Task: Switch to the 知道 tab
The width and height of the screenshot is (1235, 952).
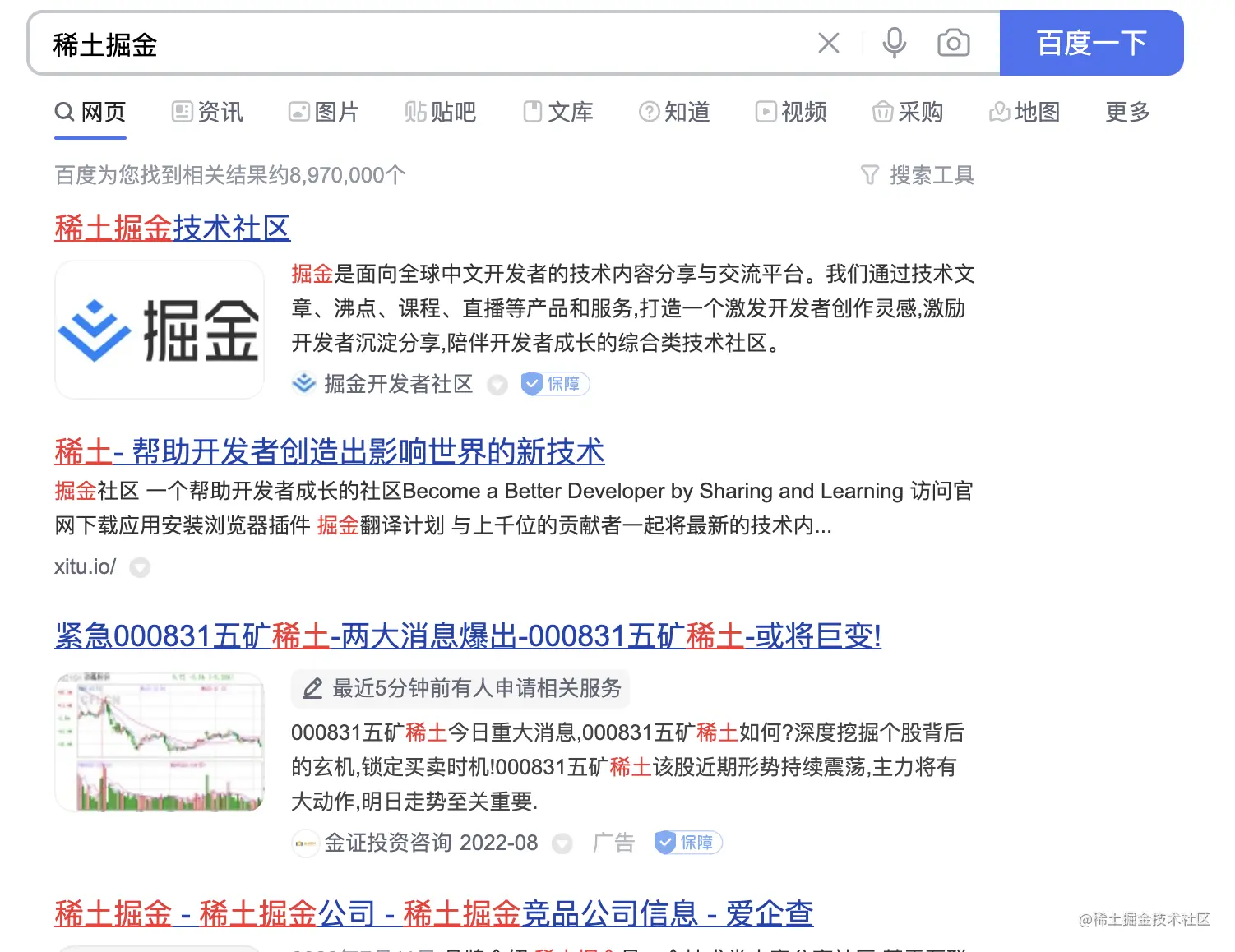Action: tap(674, 112)
